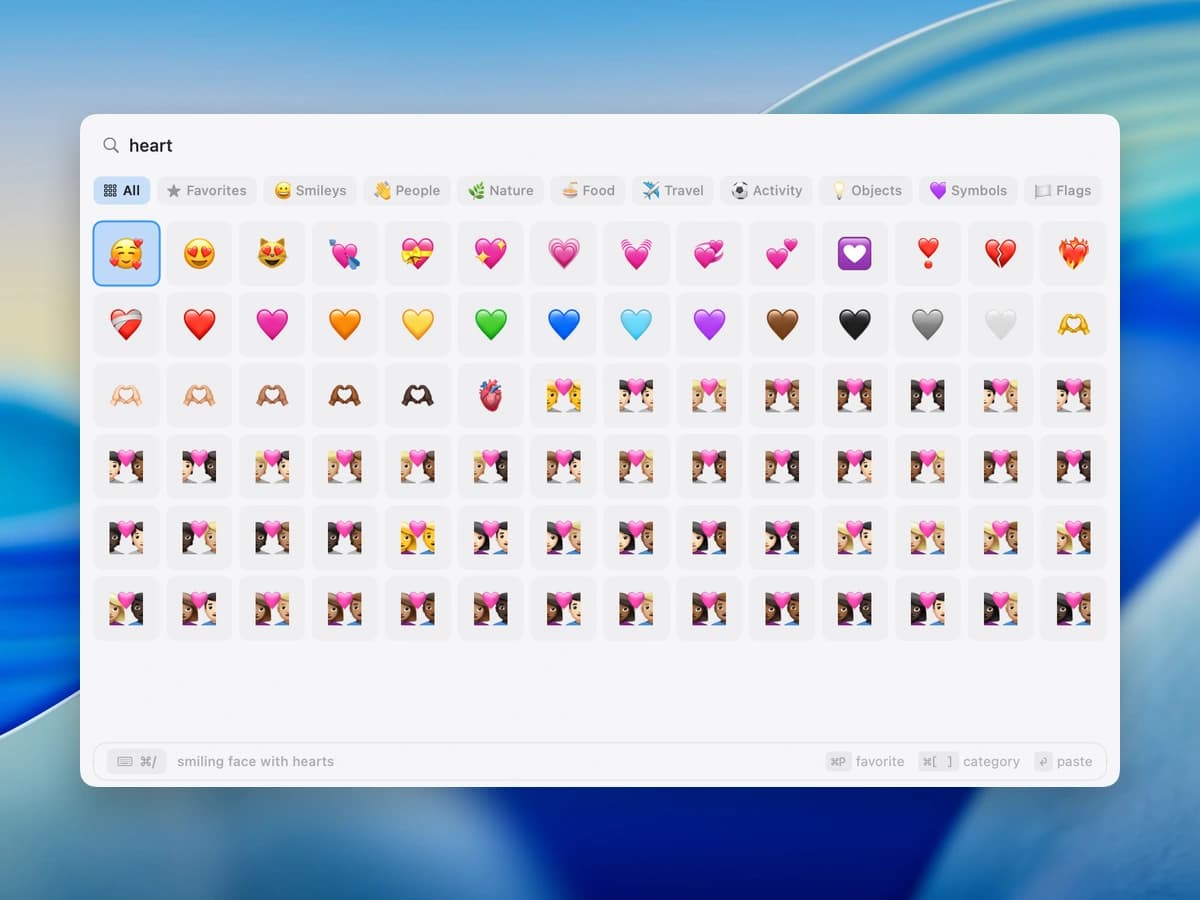Choose the sparkling heart emoji

(491, 254)
